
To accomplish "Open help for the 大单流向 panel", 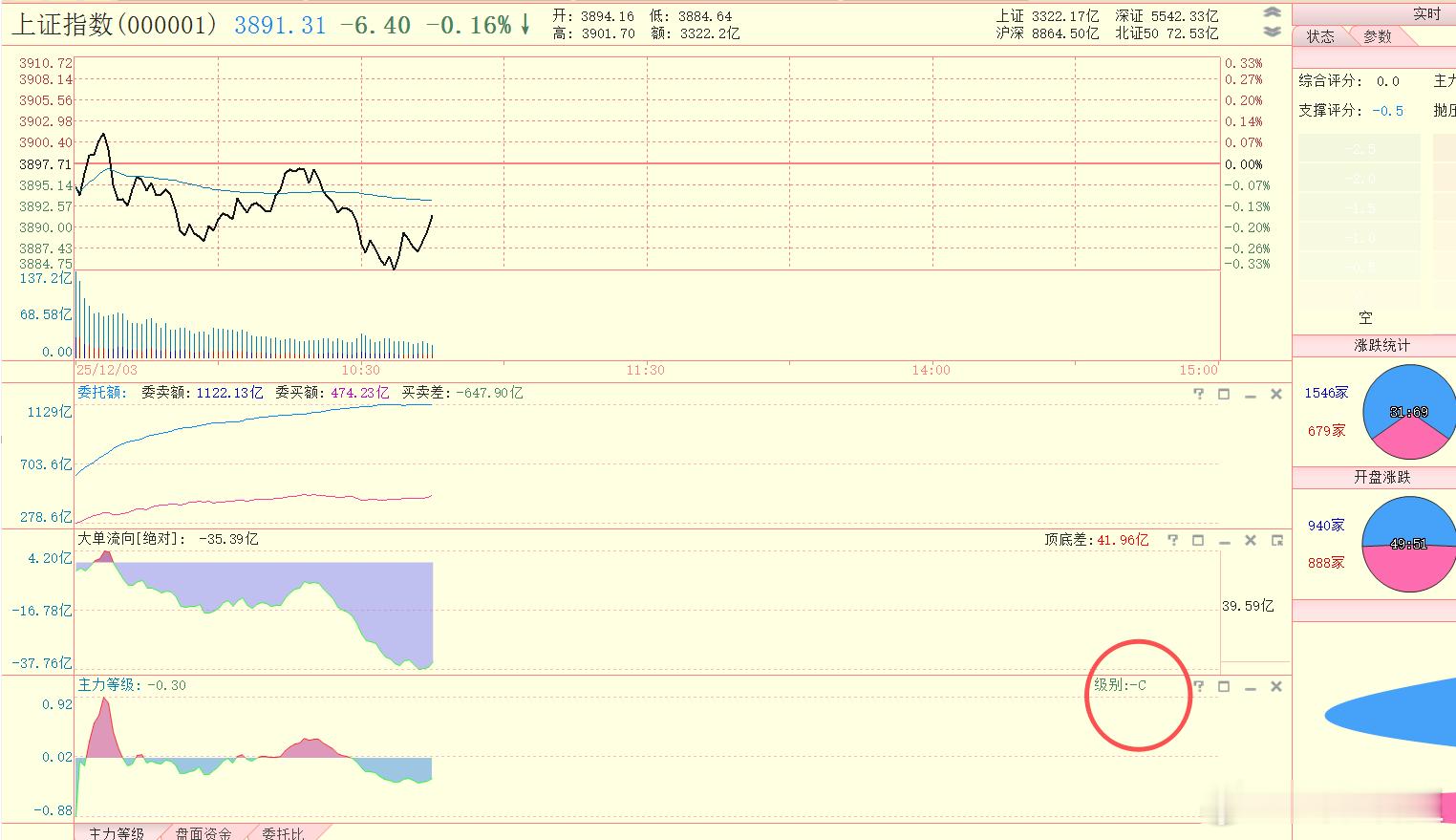I will click(x=1173, y=540).
